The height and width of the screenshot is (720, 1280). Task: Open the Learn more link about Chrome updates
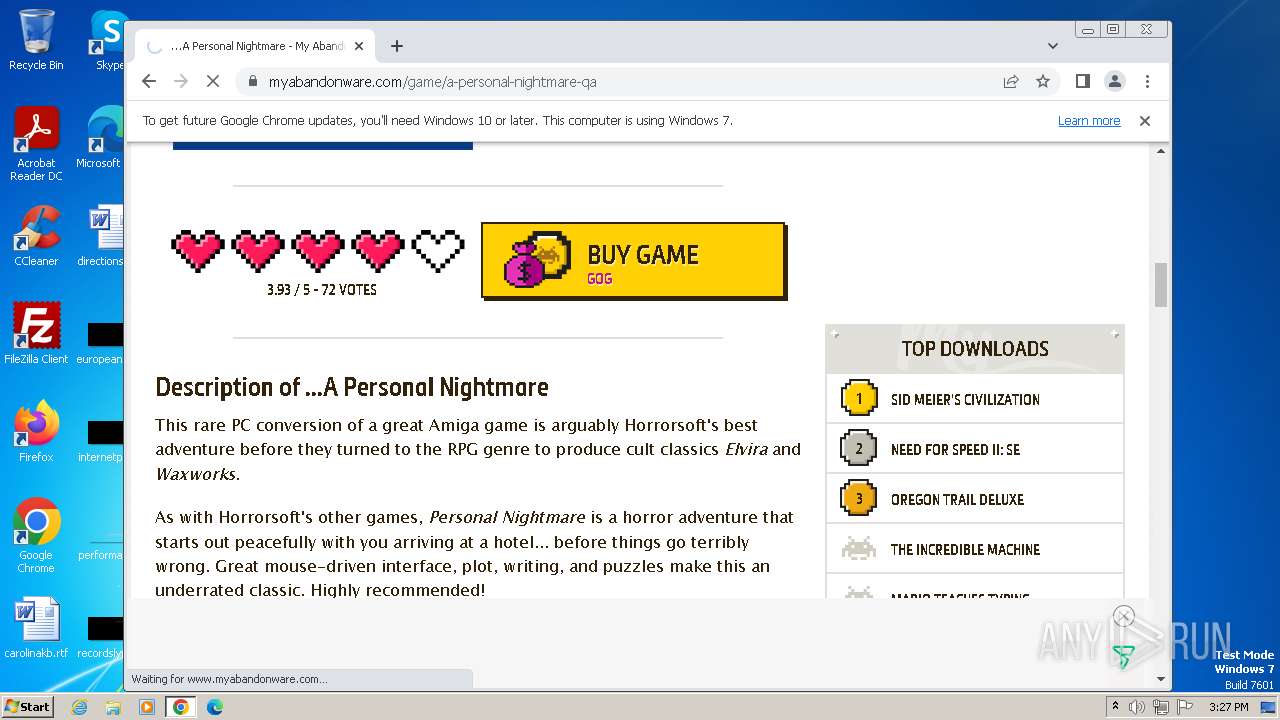click(x=1089, y=121)
